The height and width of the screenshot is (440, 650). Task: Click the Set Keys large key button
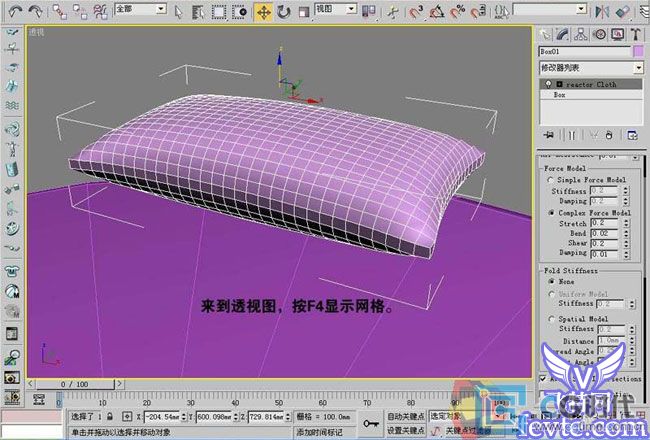(x=370, y=423)
